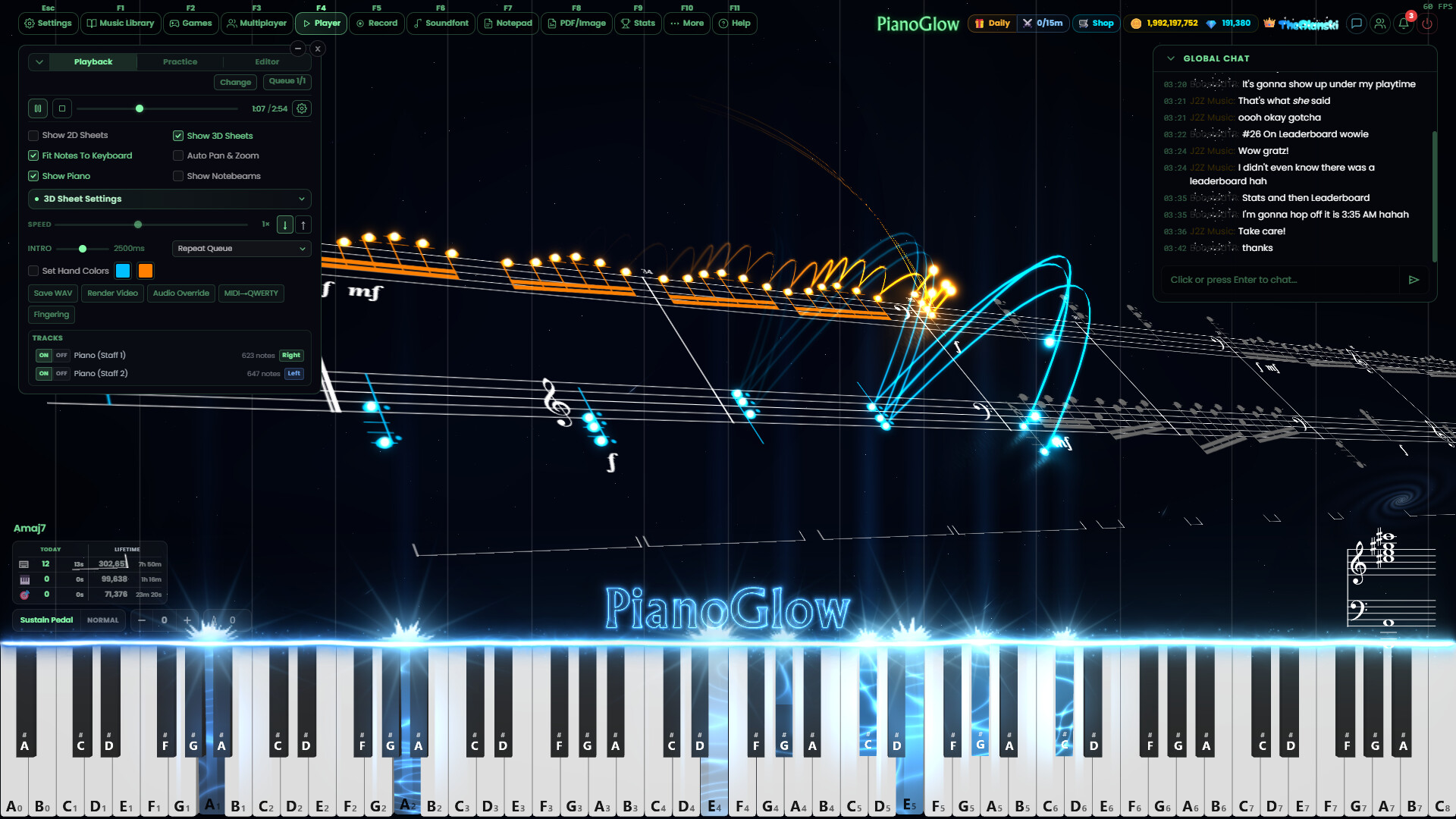
Task: Enable Set Hand Colors checkbox
Action: tap(33, 271)
